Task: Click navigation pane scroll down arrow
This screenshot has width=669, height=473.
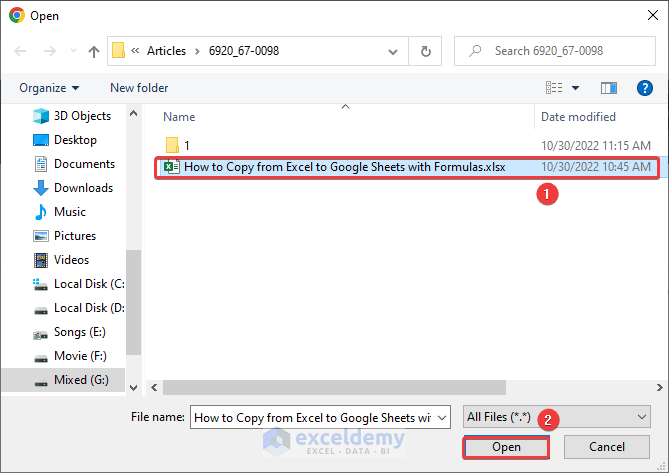Action: click(x=134, y=388)
